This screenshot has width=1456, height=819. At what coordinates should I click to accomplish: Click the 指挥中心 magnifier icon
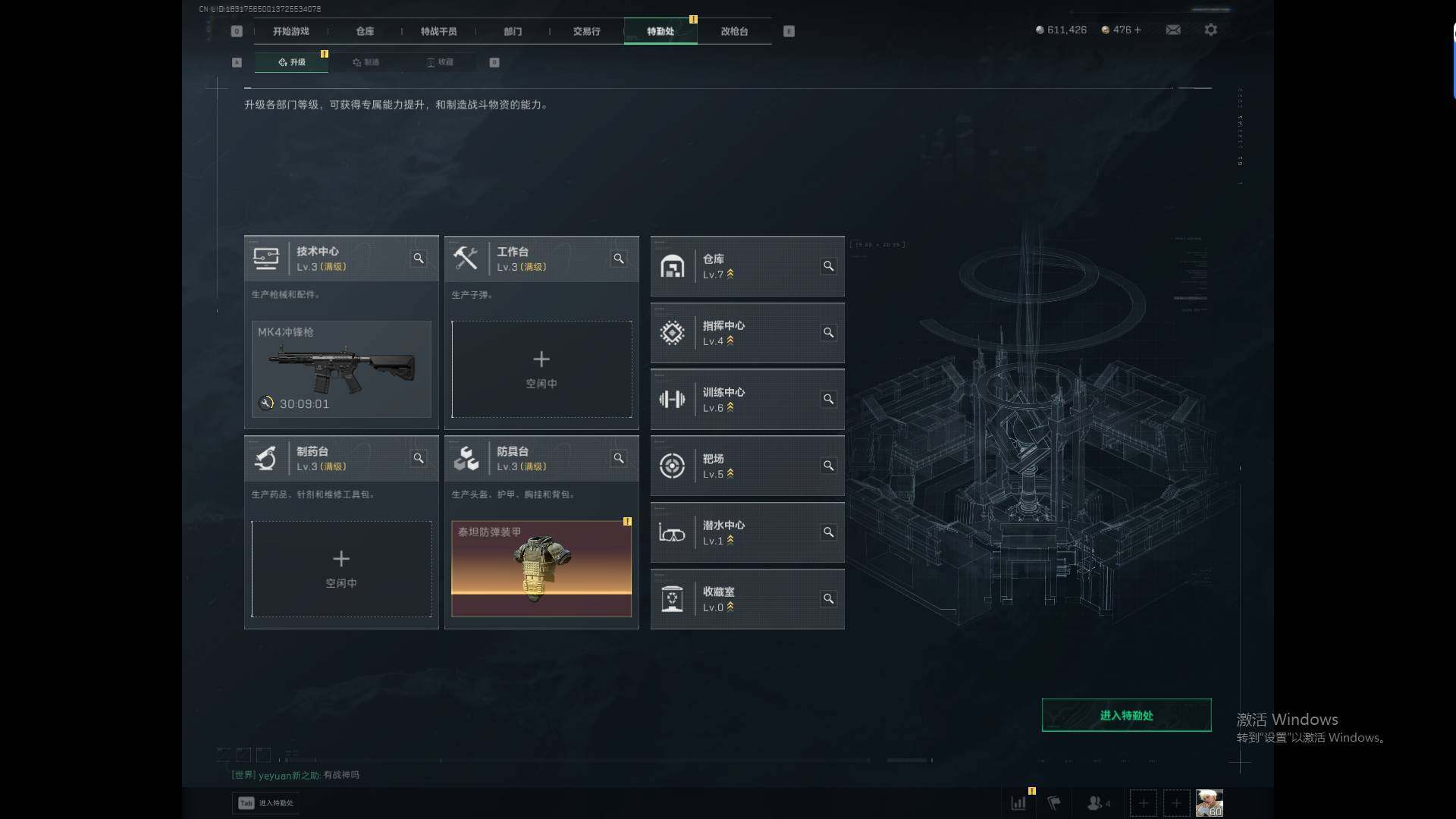point(828,333)
